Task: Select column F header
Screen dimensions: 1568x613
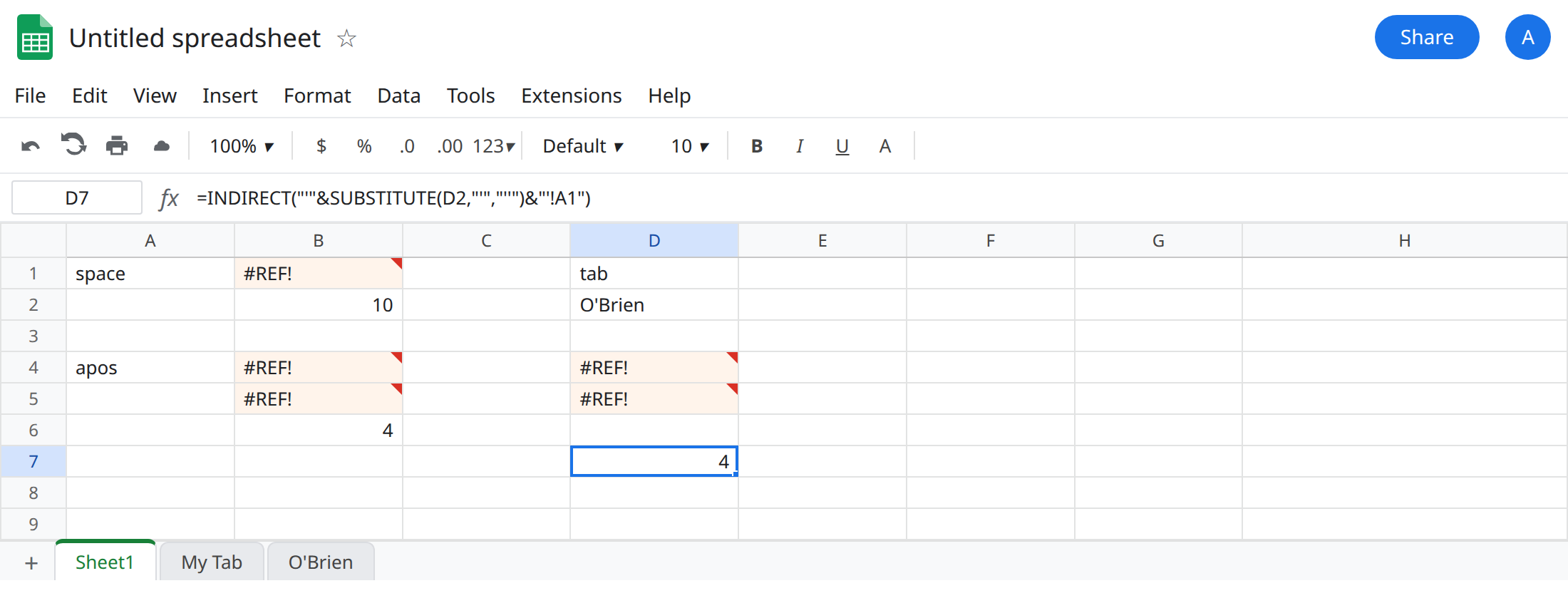Action: click(991, 241)
